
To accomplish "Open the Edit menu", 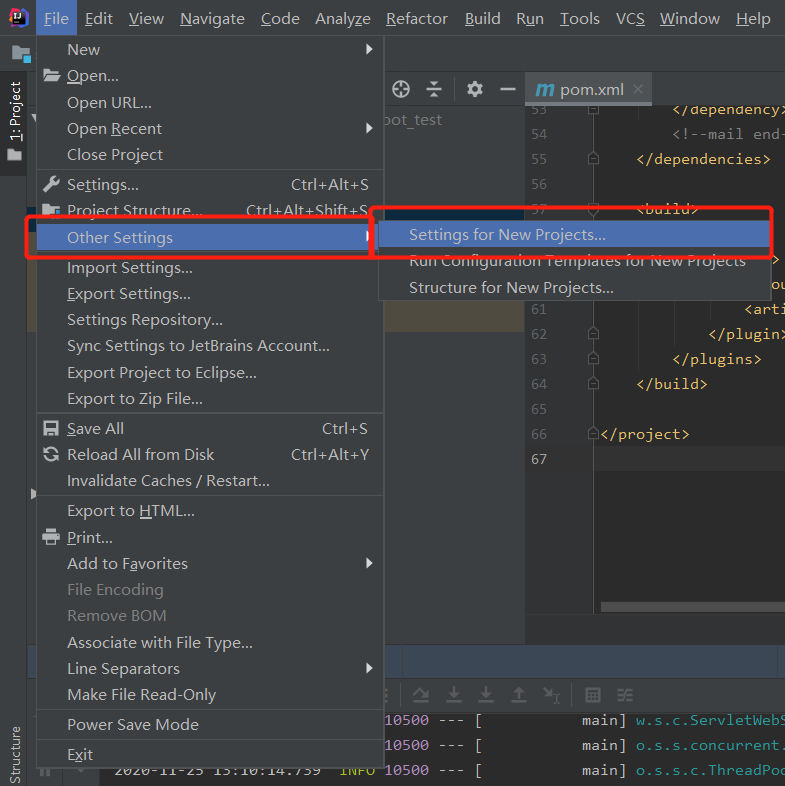I will pyautogui.click(x=99, y=19).
